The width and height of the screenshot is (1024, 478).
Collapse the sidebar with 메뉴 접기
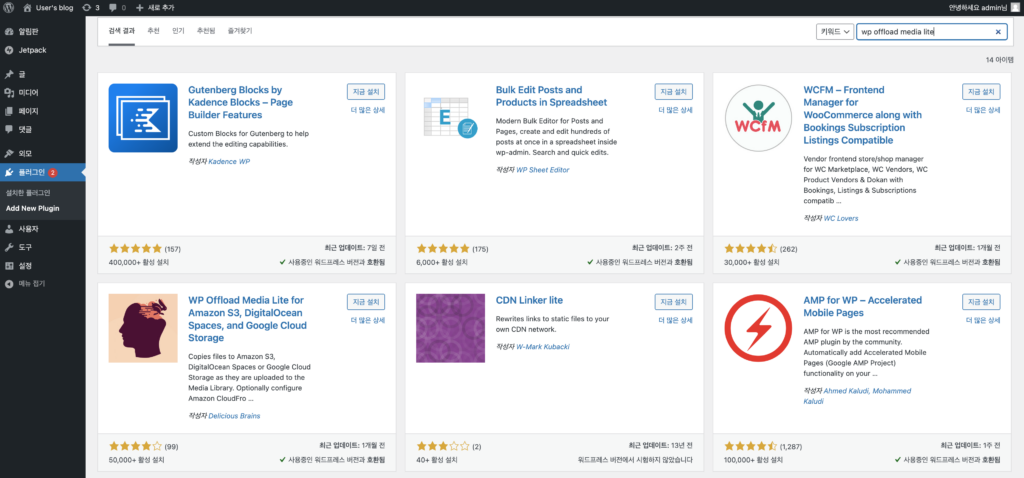coord(42,284)
